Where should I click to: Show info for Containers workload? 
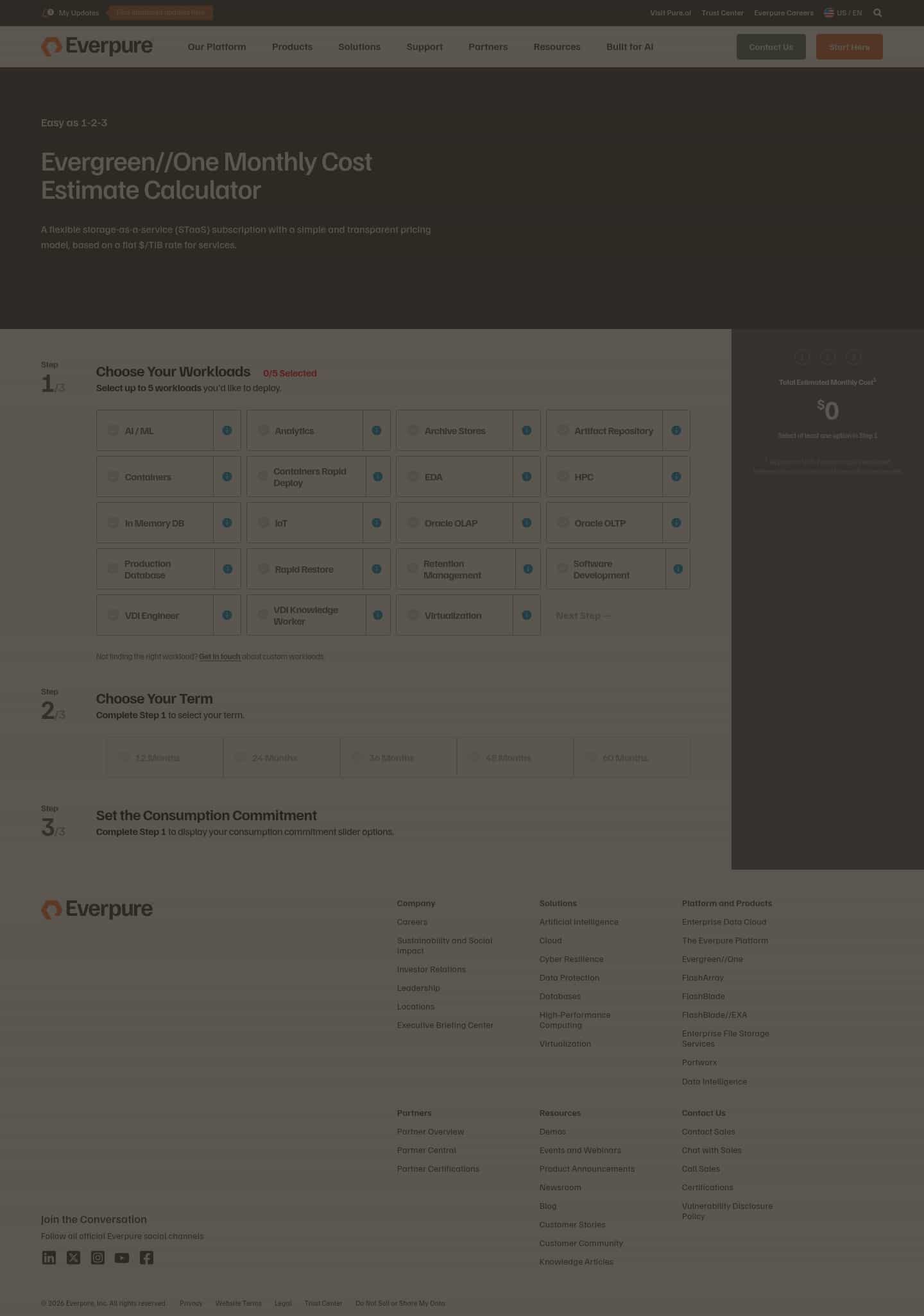pyautogui.click(x=227, y=477)
